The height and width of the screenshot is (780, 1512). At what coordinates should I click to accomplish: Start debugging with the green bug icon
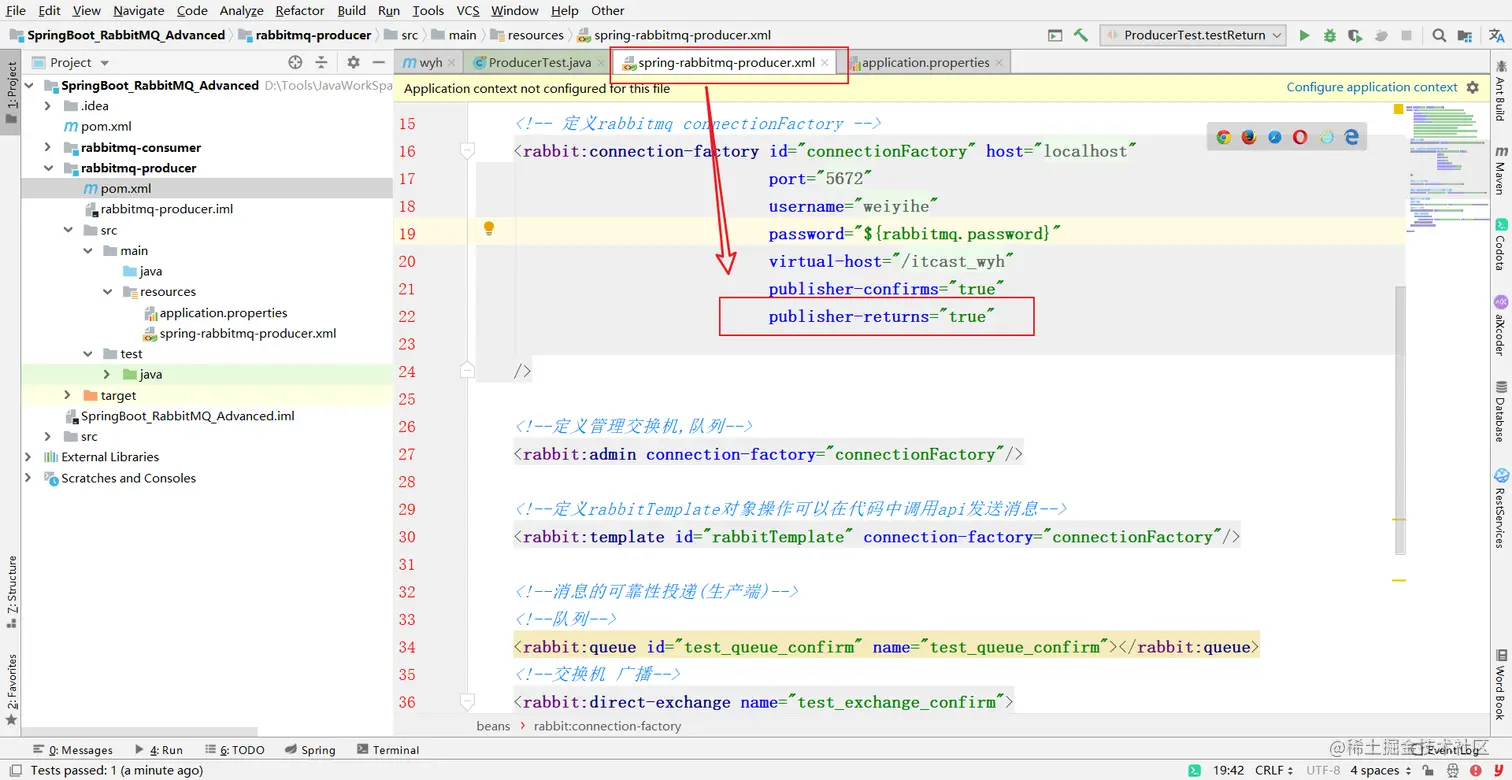point(1330,35)
